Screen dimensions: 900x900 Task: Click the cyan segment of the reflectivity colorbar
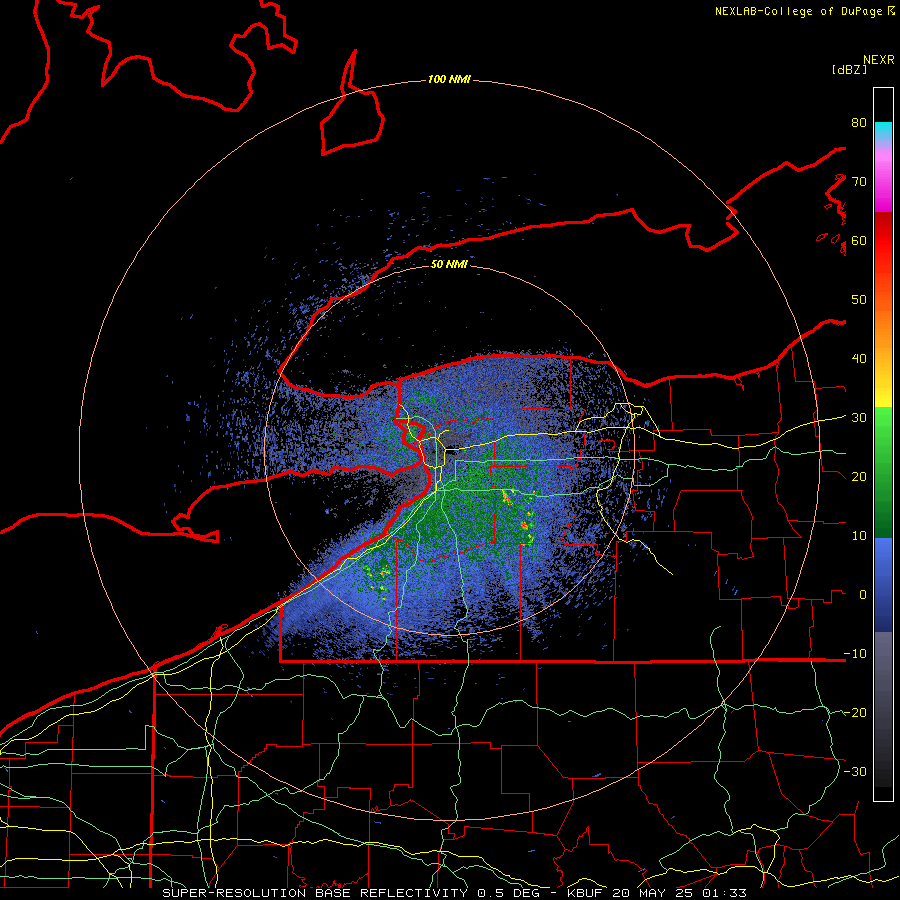pos(883,132)
